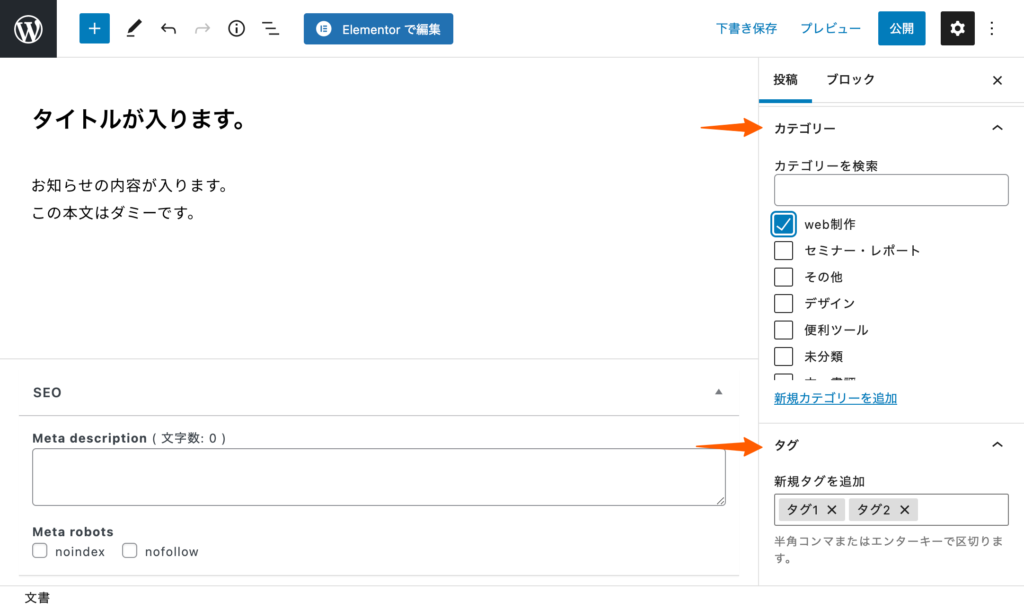Click the WordPress logo icon
This screenshot has height=609, width=1024.
click(28, 28)
